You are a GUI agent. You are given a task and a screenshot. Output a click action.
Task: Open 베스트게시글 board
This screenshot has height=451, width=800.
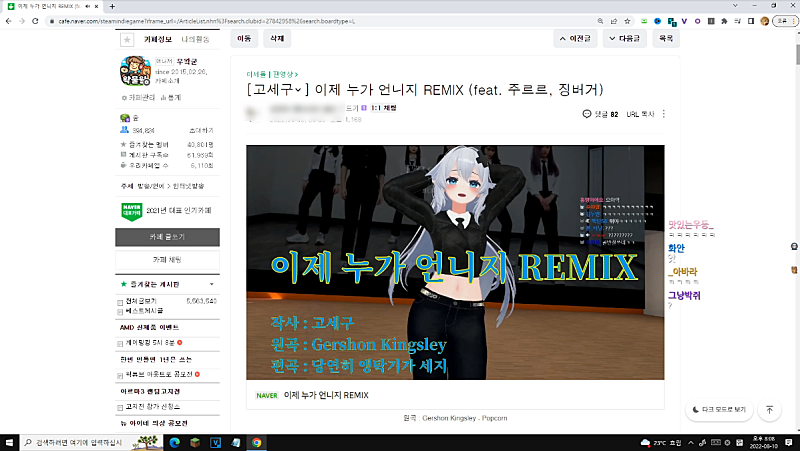point(144,311)
